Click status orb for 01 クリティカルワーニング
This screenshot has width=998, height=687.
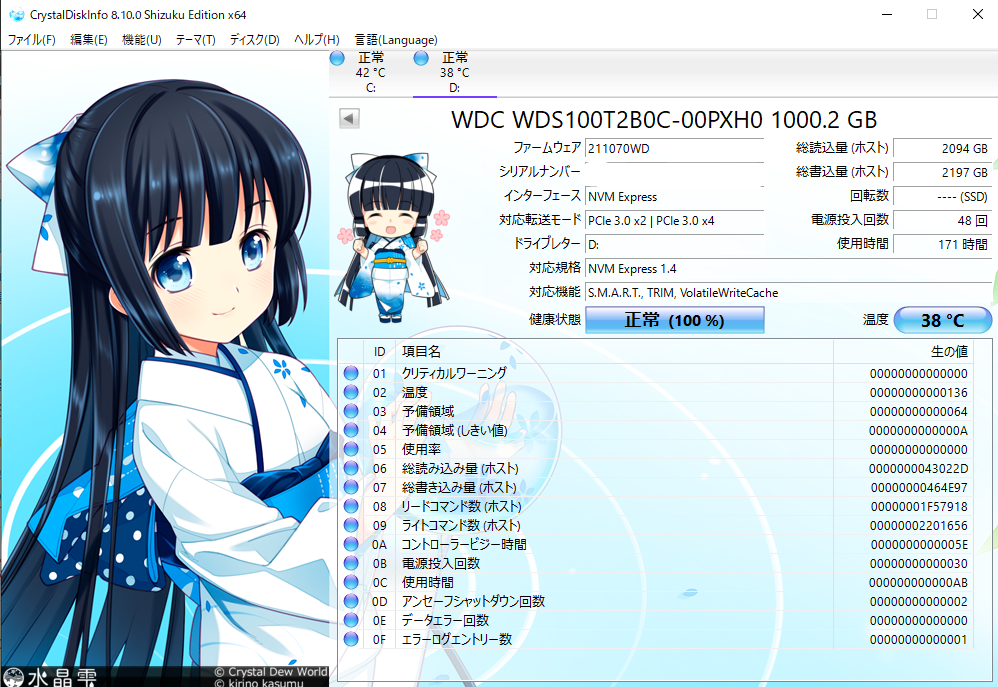pos(351,373)
